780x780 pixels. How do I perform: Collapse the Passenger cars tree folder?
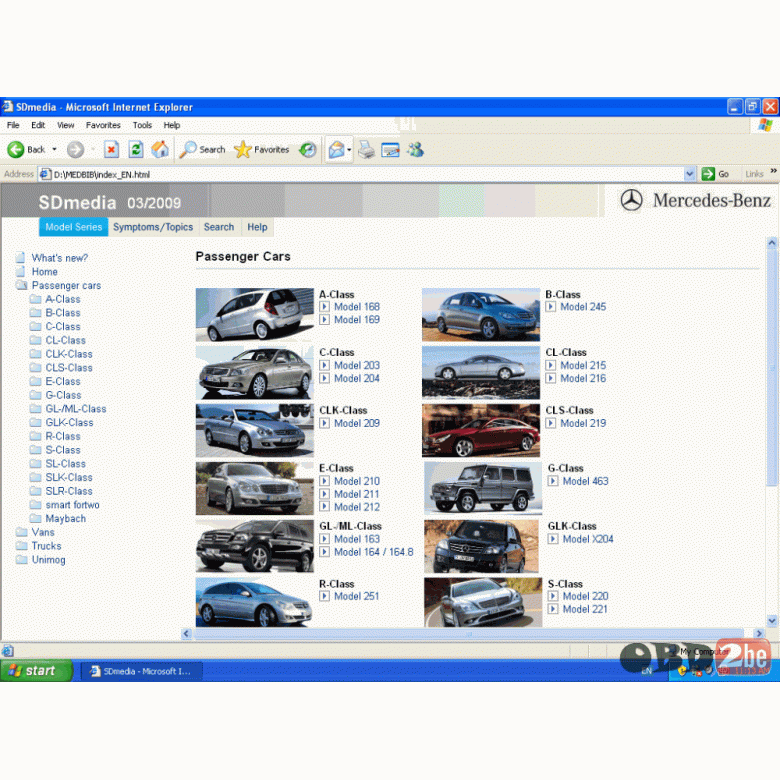pos(21,285)
